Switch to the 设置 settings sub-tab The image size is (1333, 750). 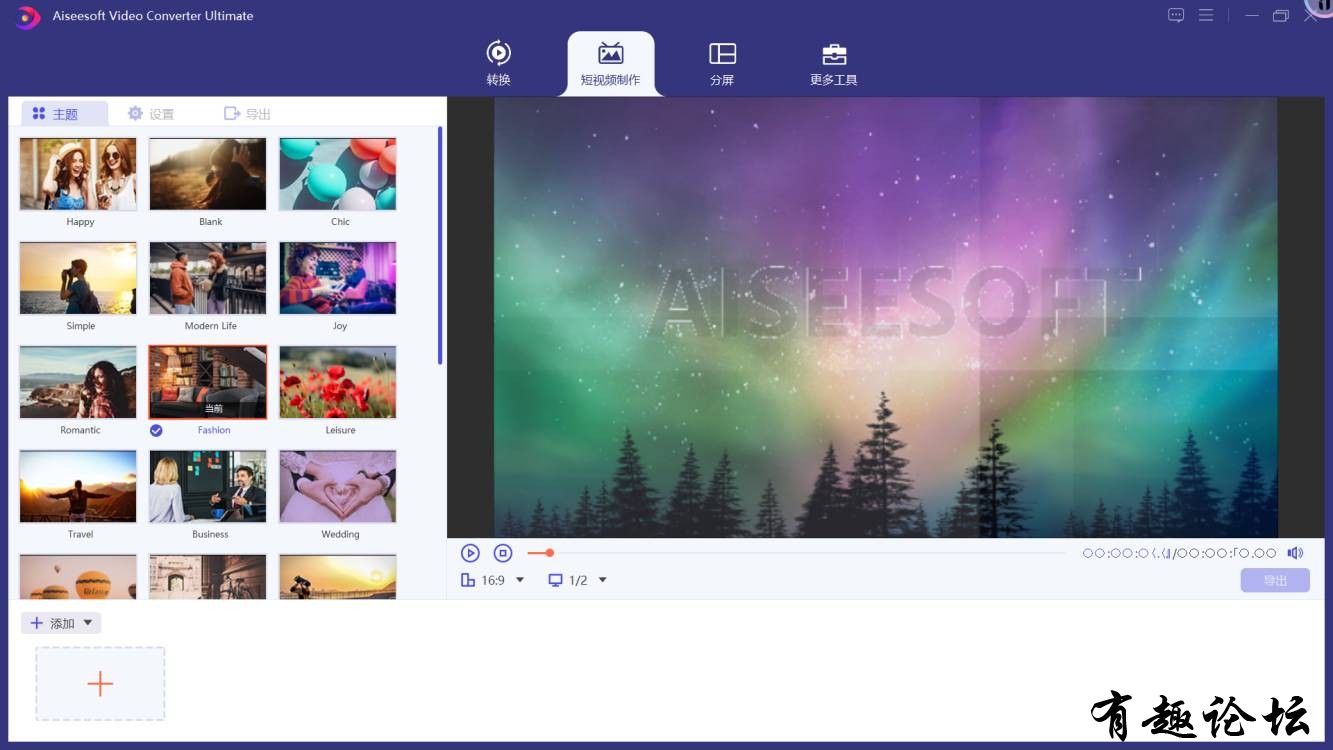151,114
